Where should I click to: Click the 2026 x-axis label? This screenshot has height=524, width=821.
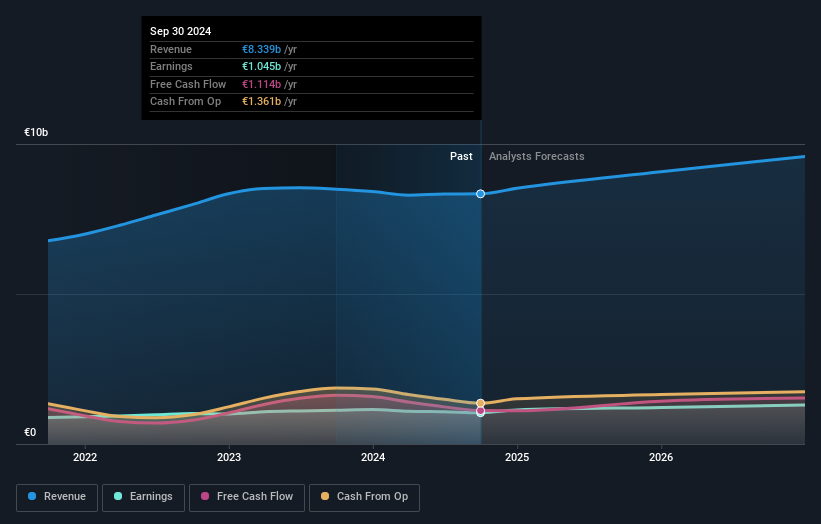coord(661,458)
